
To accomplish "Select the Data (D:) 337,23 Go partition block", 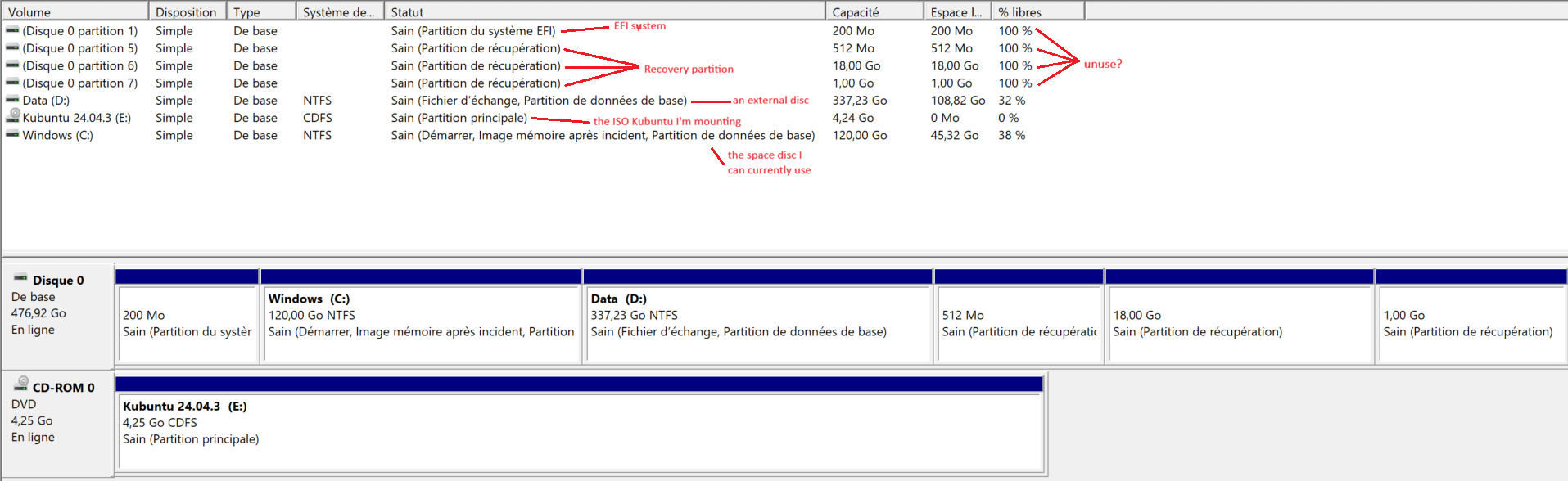I will 757,323.
